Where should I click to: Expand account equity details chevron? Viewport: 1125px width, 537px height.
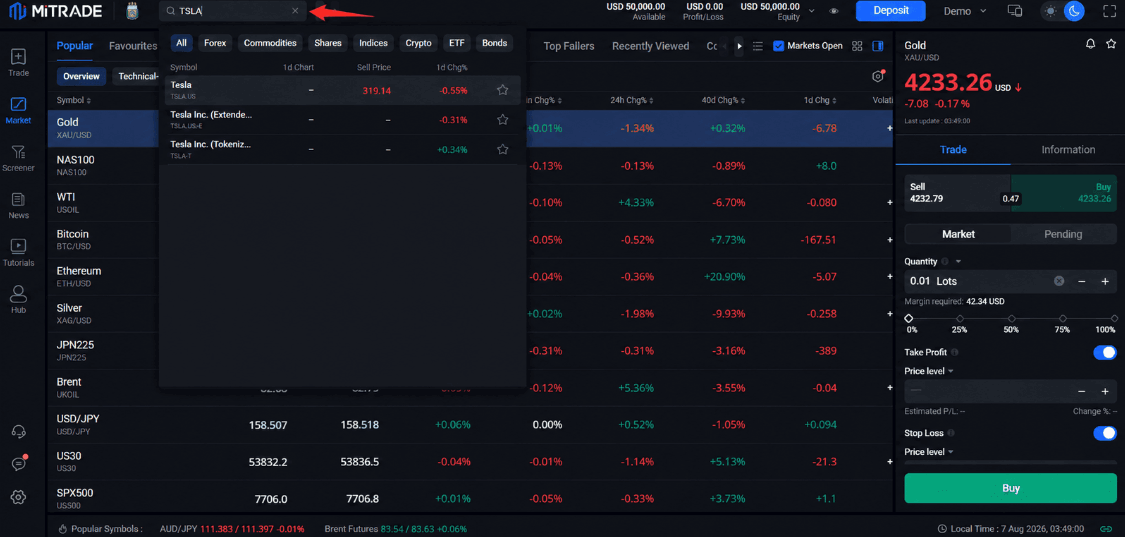tap(811, 11)
